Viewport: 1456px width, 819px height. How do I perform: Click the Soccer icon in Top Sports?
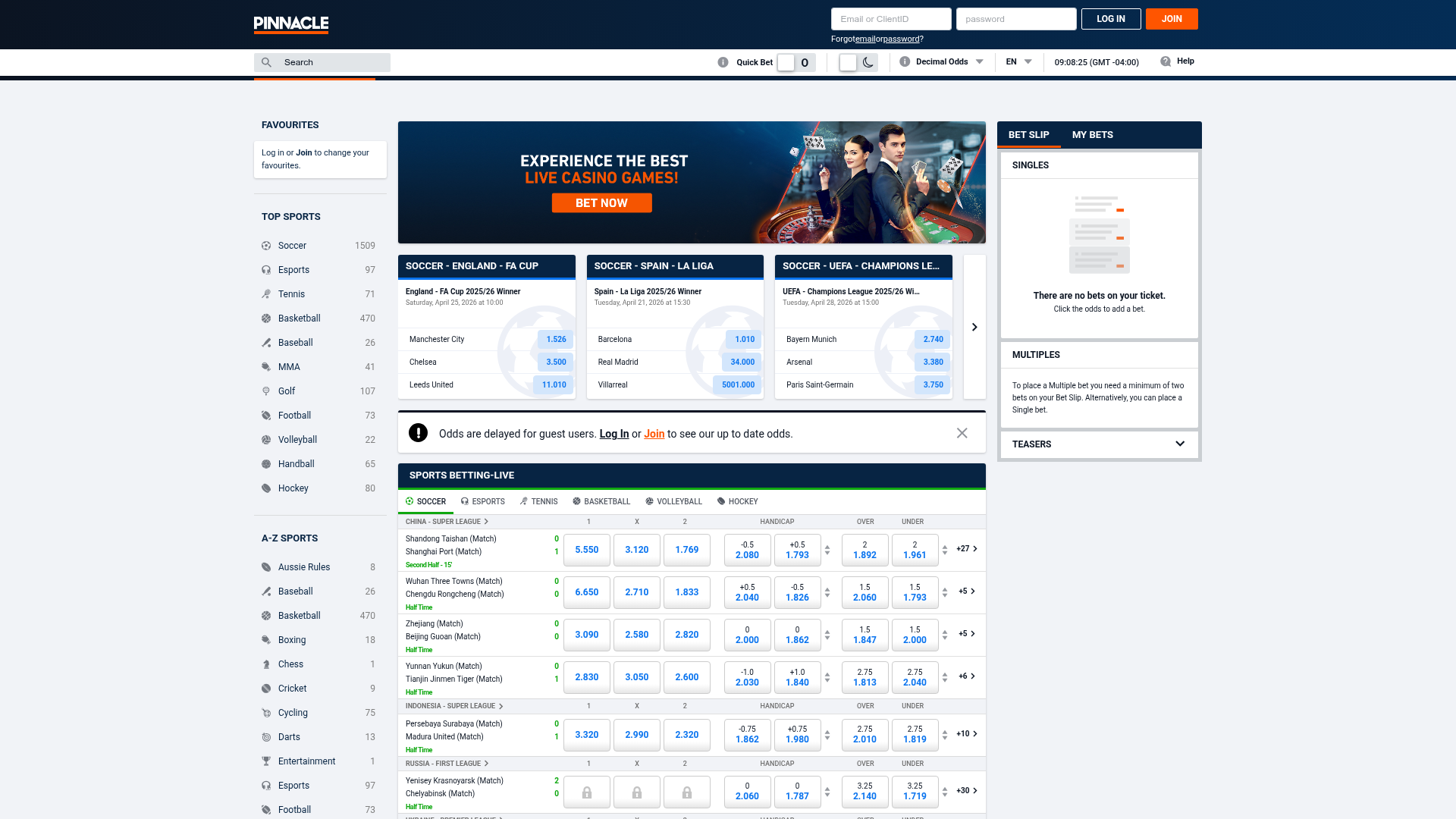(x=266, y=246)
